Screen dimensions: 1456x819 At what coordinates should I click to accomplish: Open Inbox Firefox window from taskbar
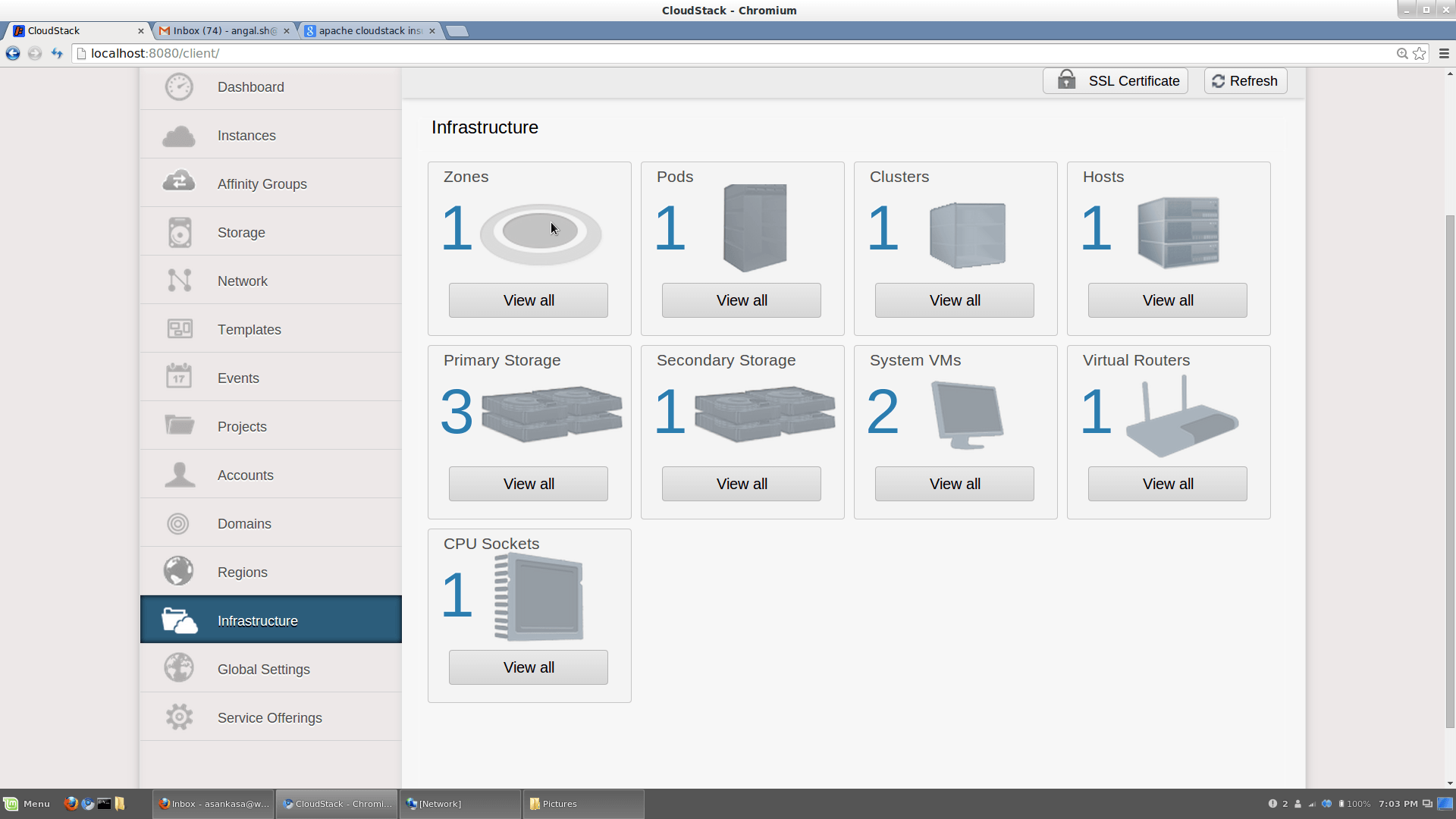tap(213, 804)
